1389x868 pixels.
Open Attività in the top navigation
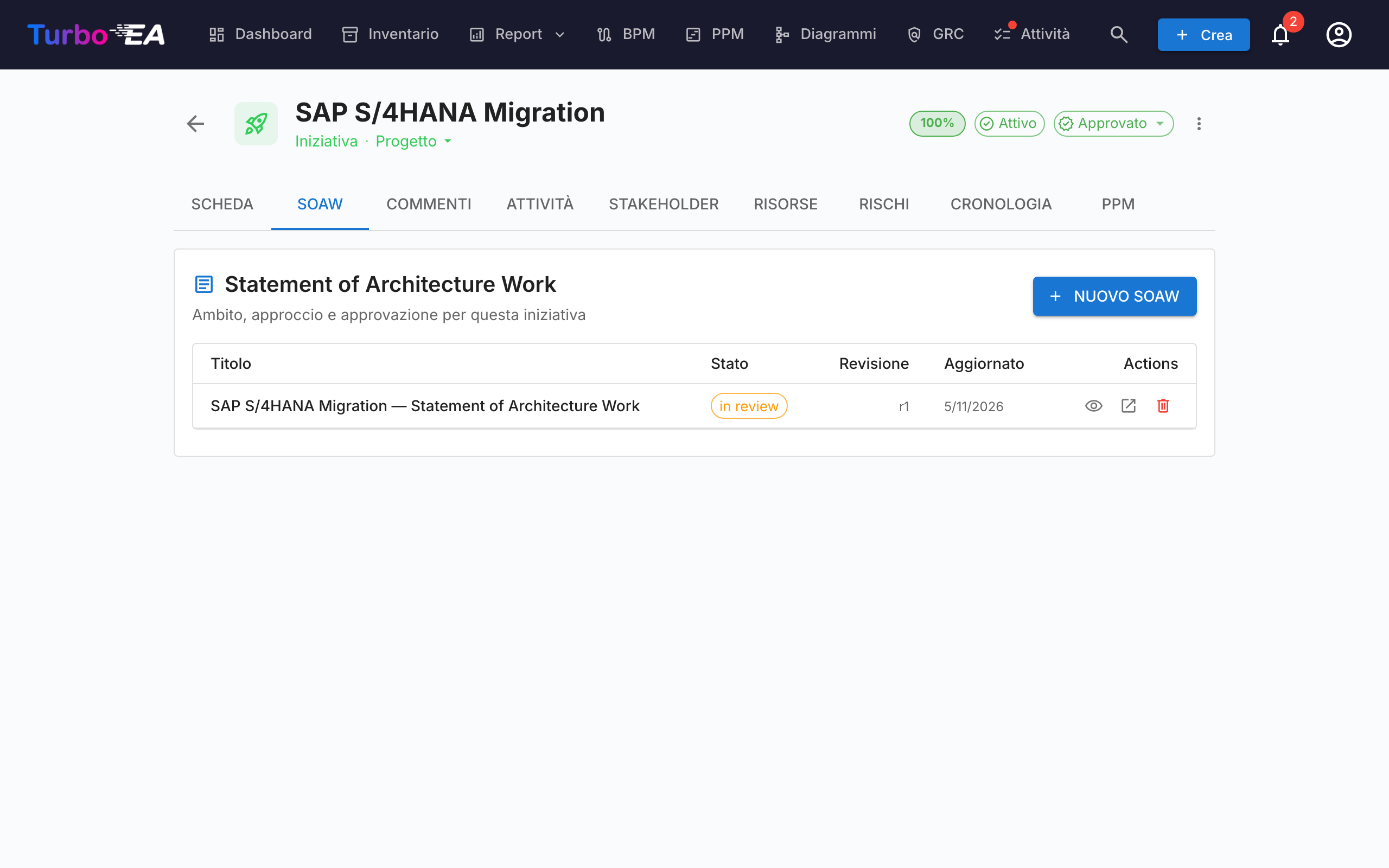(x=1032, y=34)
